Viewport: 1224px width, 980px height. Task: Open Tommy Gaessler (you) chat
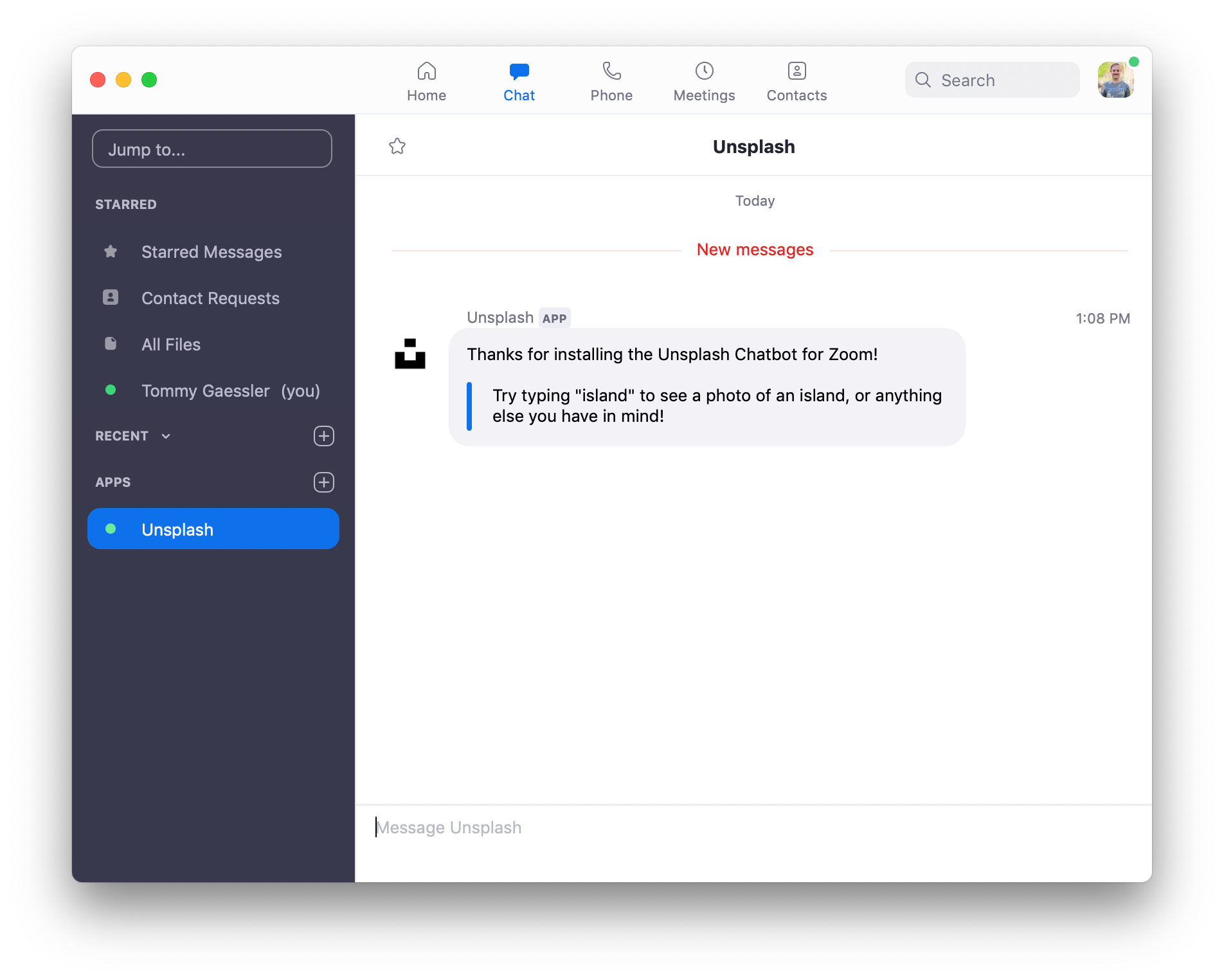(212, 391)
